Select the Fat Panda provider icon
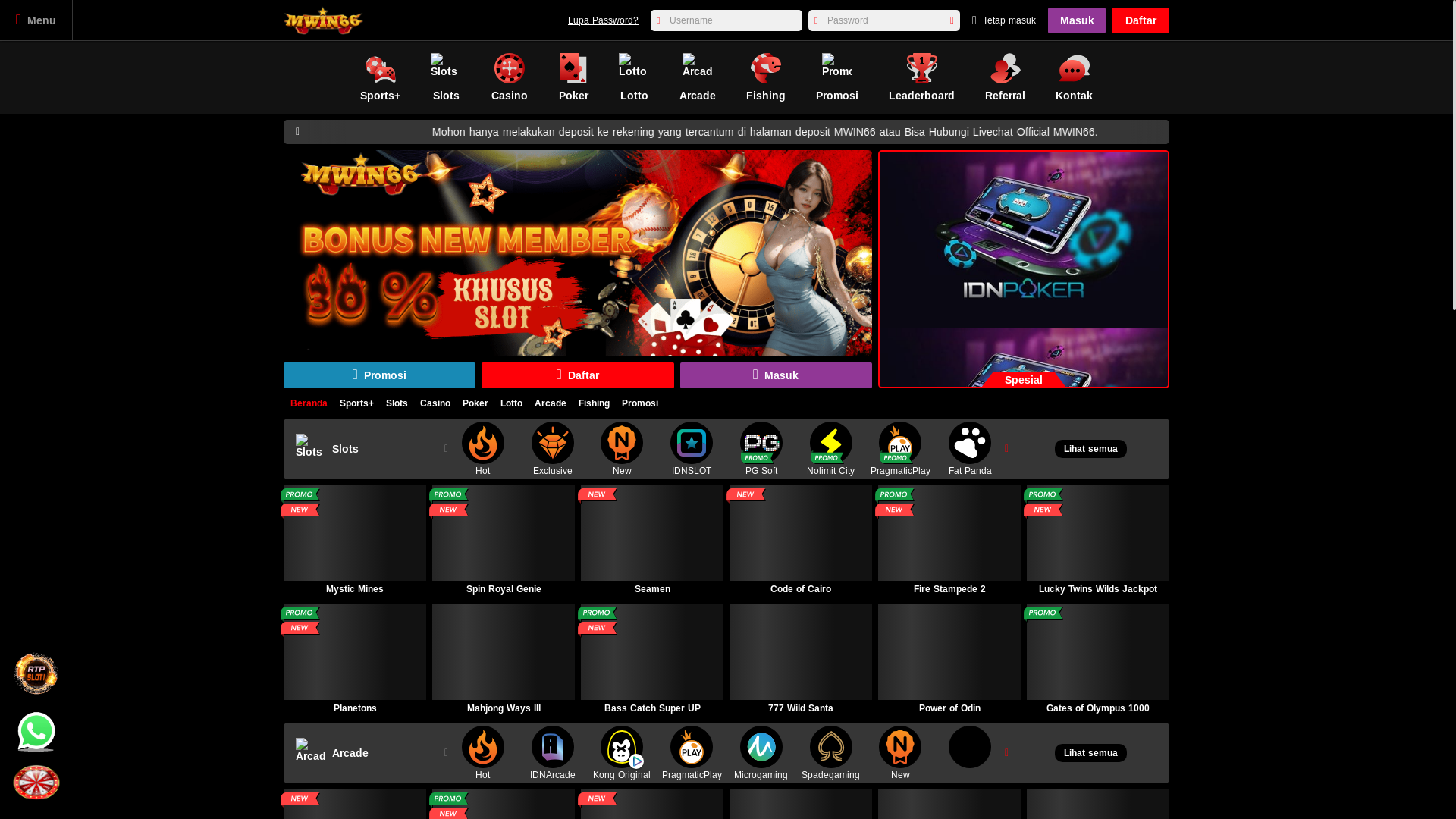 pos(970,443)
